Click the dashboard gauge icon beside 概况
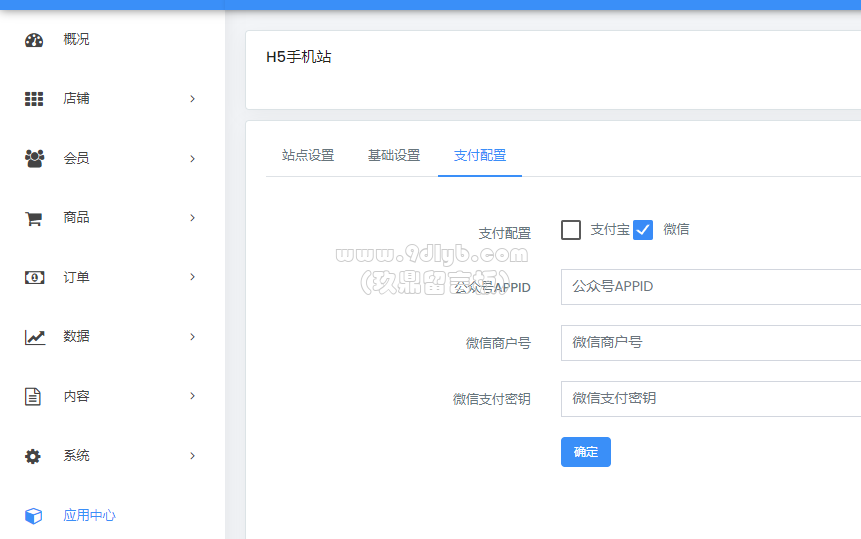Screen dimensions: 861x539 34,40
